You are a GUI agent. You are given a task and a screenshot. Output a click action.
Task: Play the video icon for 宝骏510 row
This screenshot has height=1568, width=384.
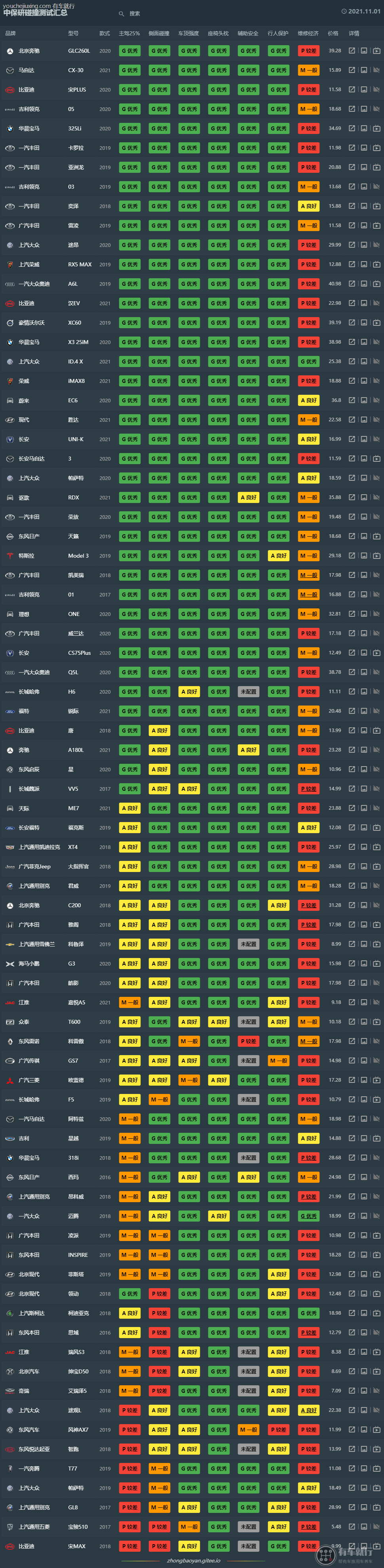[376, 1527]
